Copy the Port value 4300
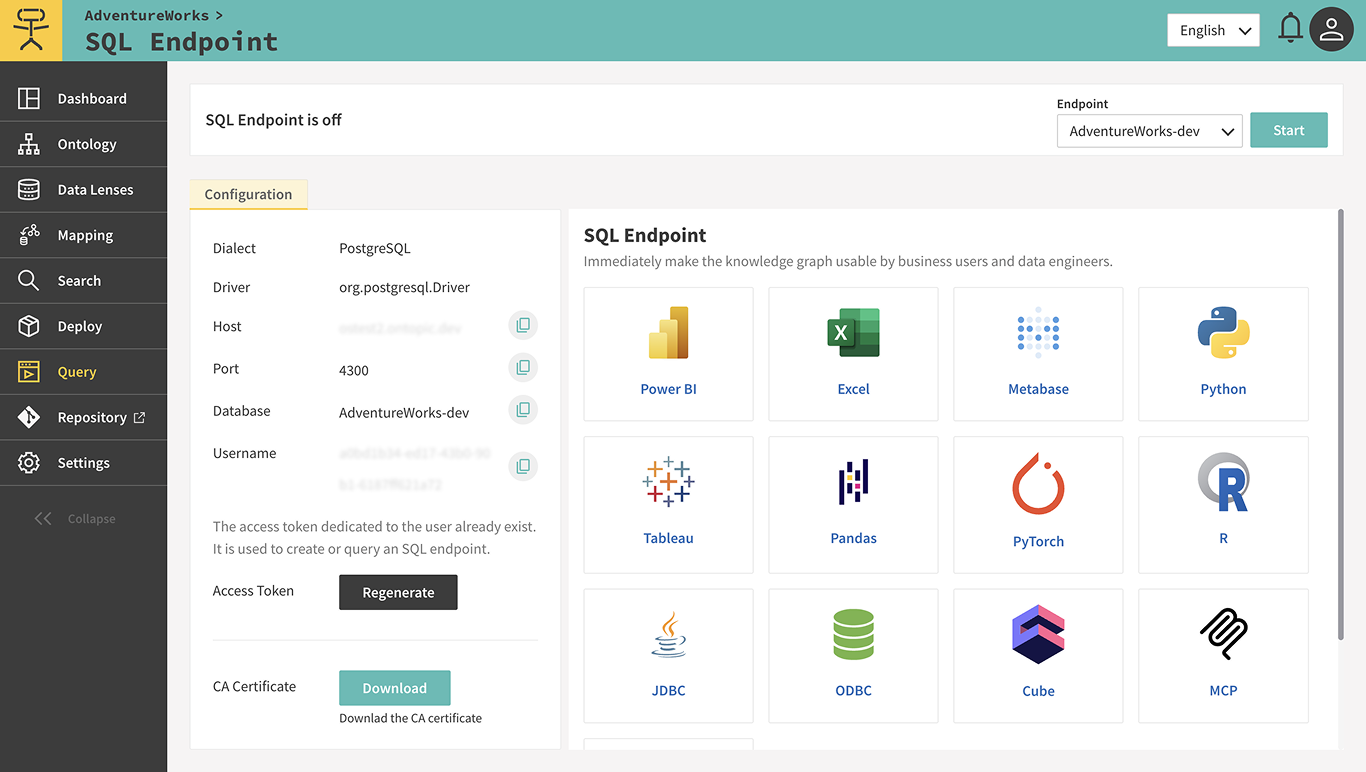1366x772 pixels. pos(523,368)
